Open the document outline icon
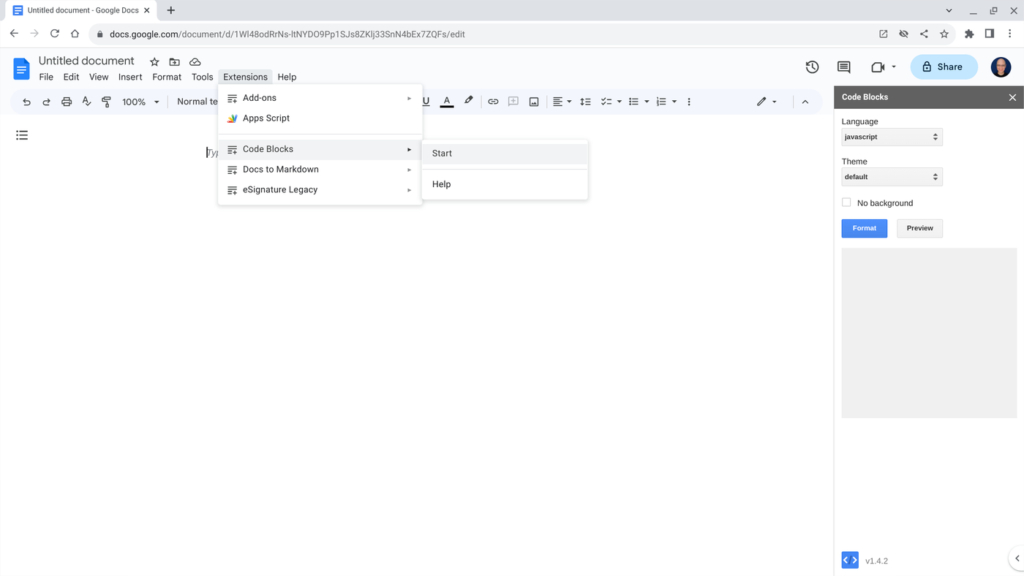The image size is (1024, 576). coord(22,135)
